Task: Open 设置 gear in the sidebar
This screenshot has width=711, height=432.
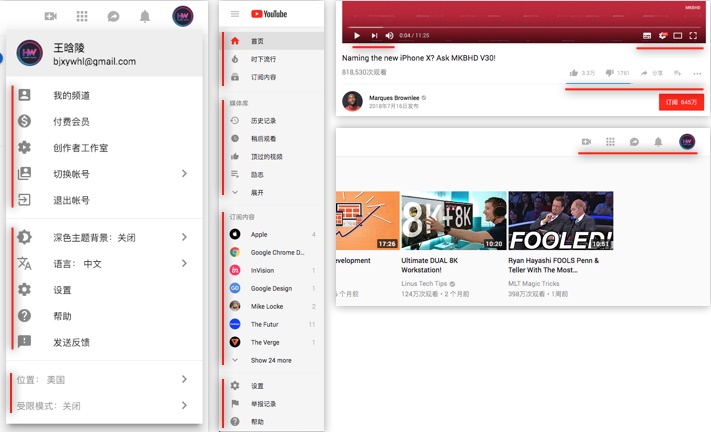Action: click(273, 386)
